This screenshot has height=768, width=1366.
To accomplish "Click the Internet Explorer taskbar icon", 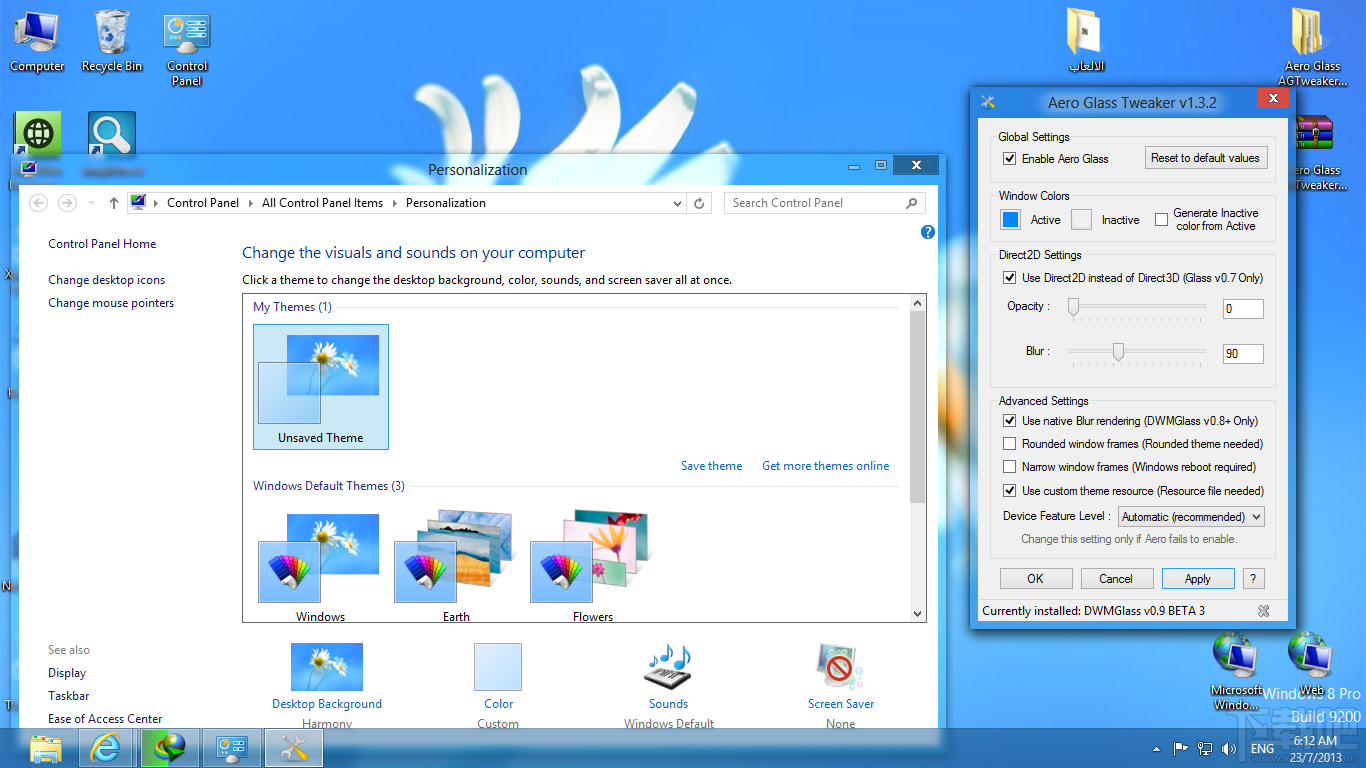I will [x=106, y=747].
